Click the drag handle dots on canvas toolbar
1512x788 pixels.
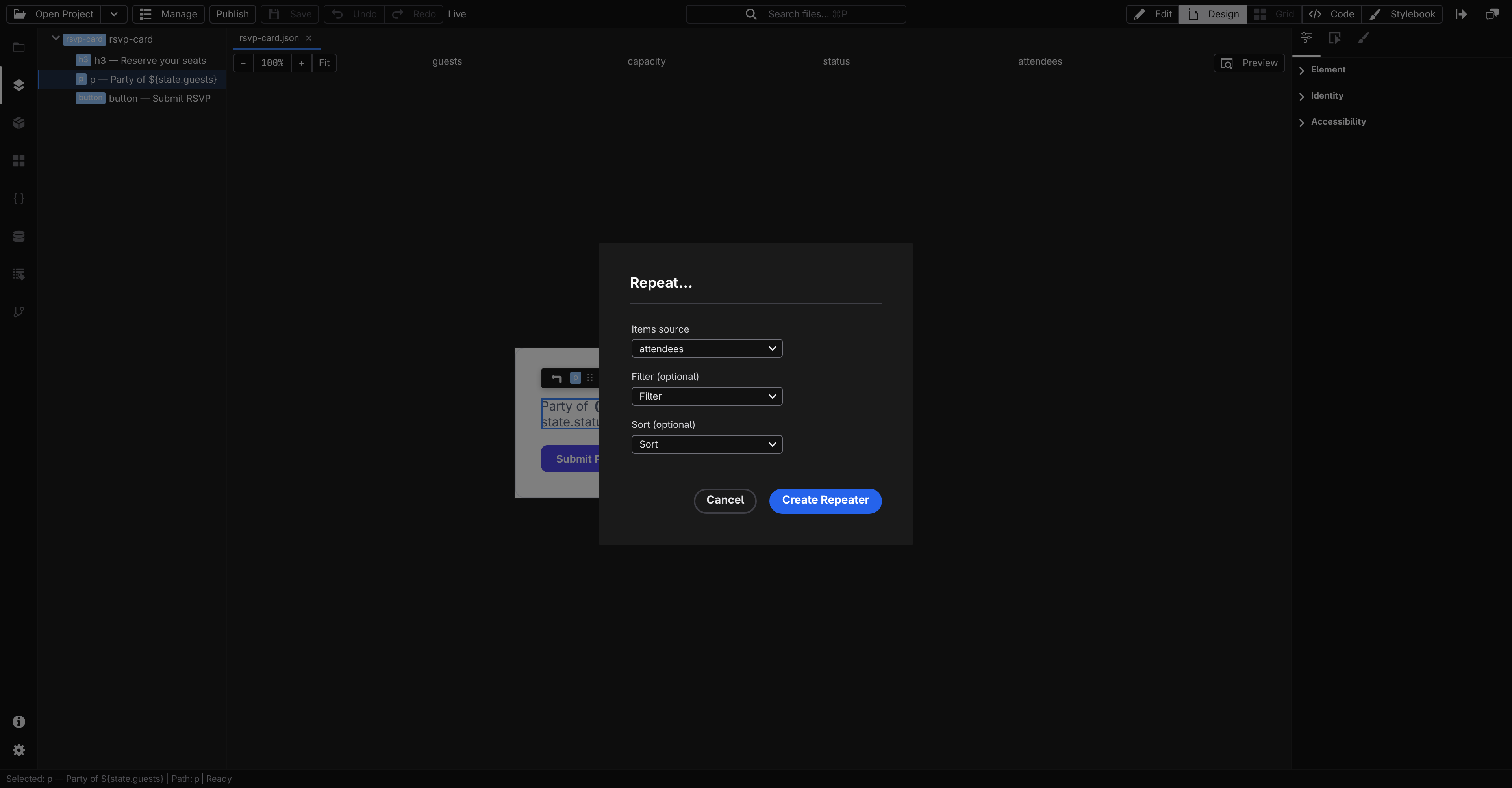[590, 378]
